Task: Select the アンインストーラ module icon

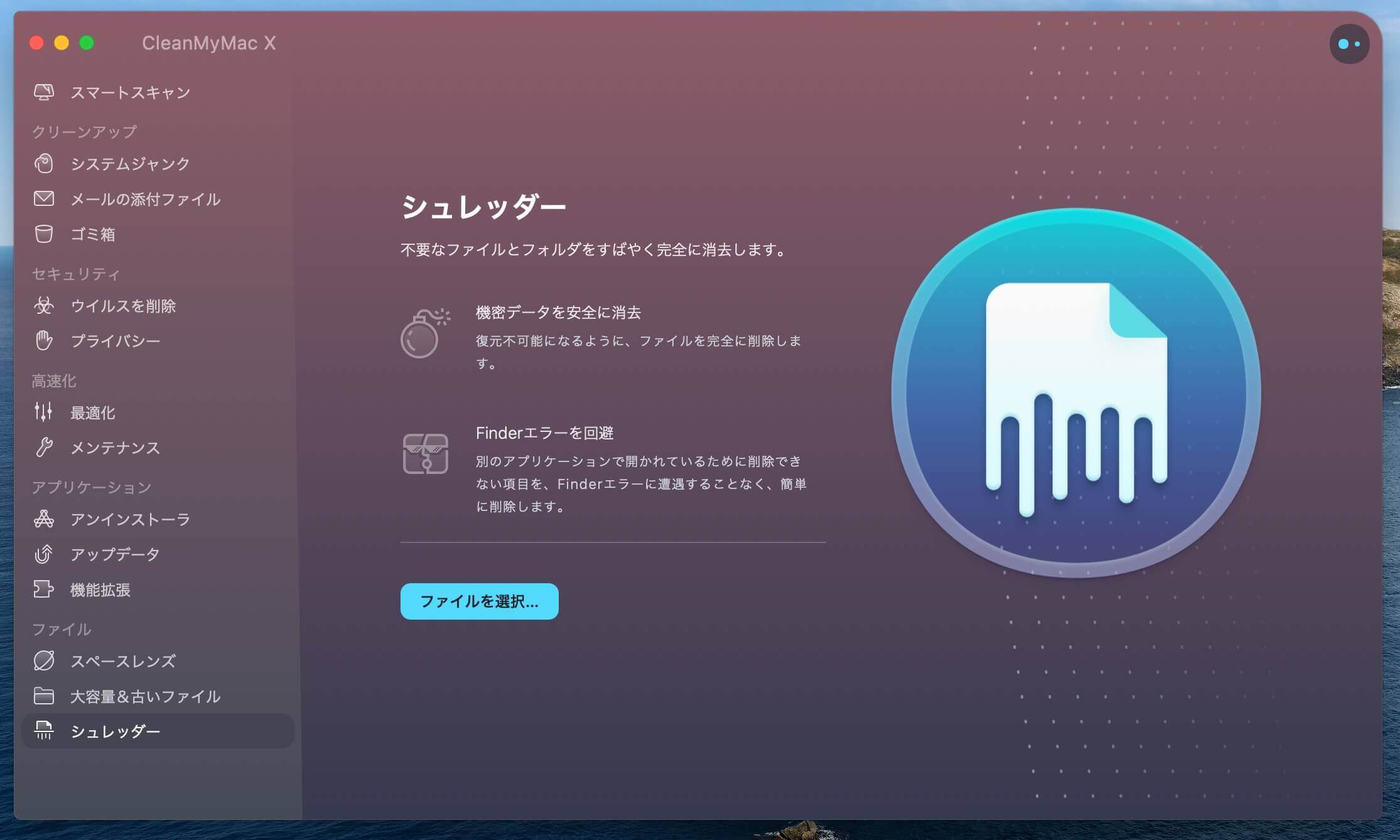Action: (x=43, y=519)
